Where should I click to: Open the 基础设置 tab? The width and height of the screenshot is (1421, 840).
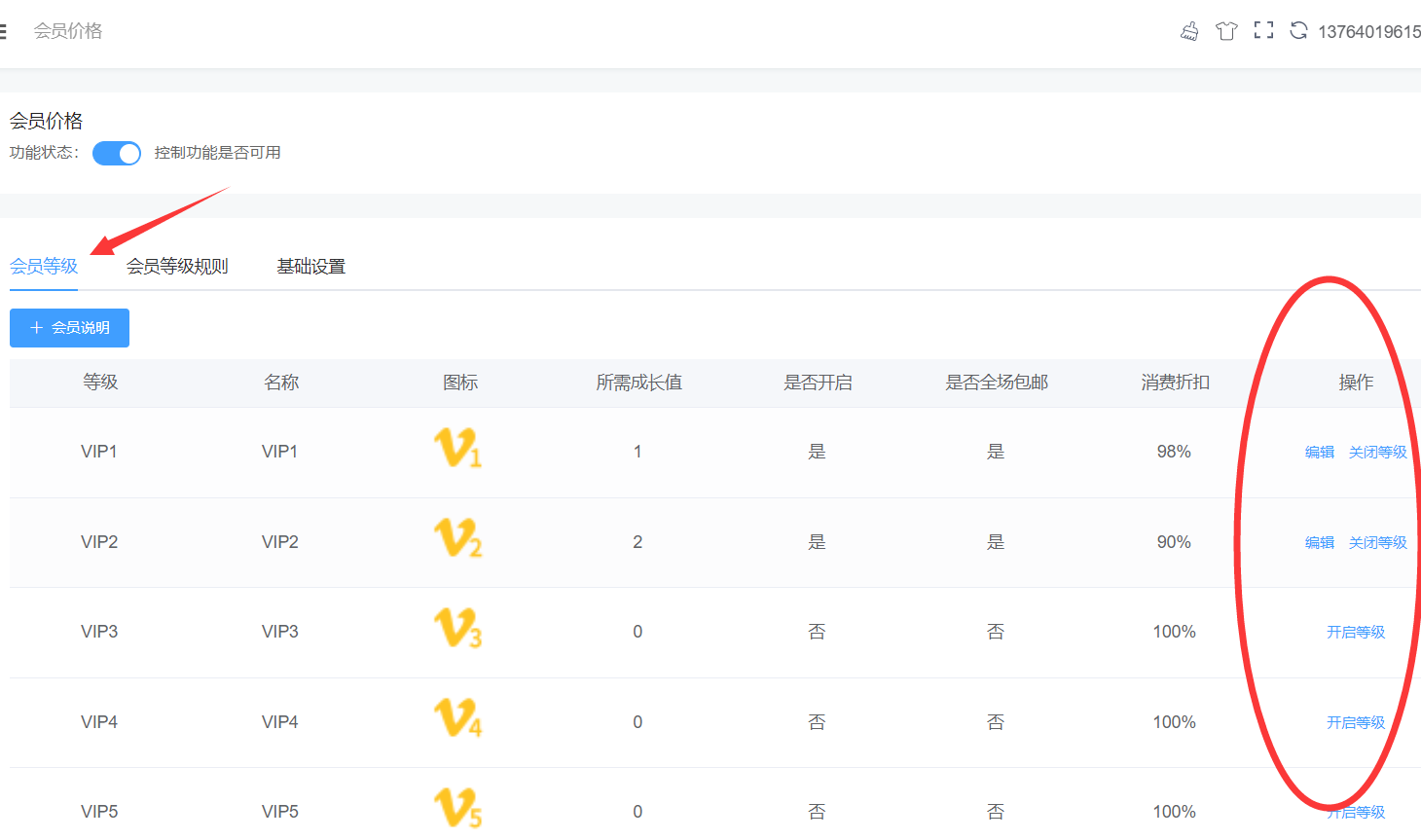coord(311,266)
